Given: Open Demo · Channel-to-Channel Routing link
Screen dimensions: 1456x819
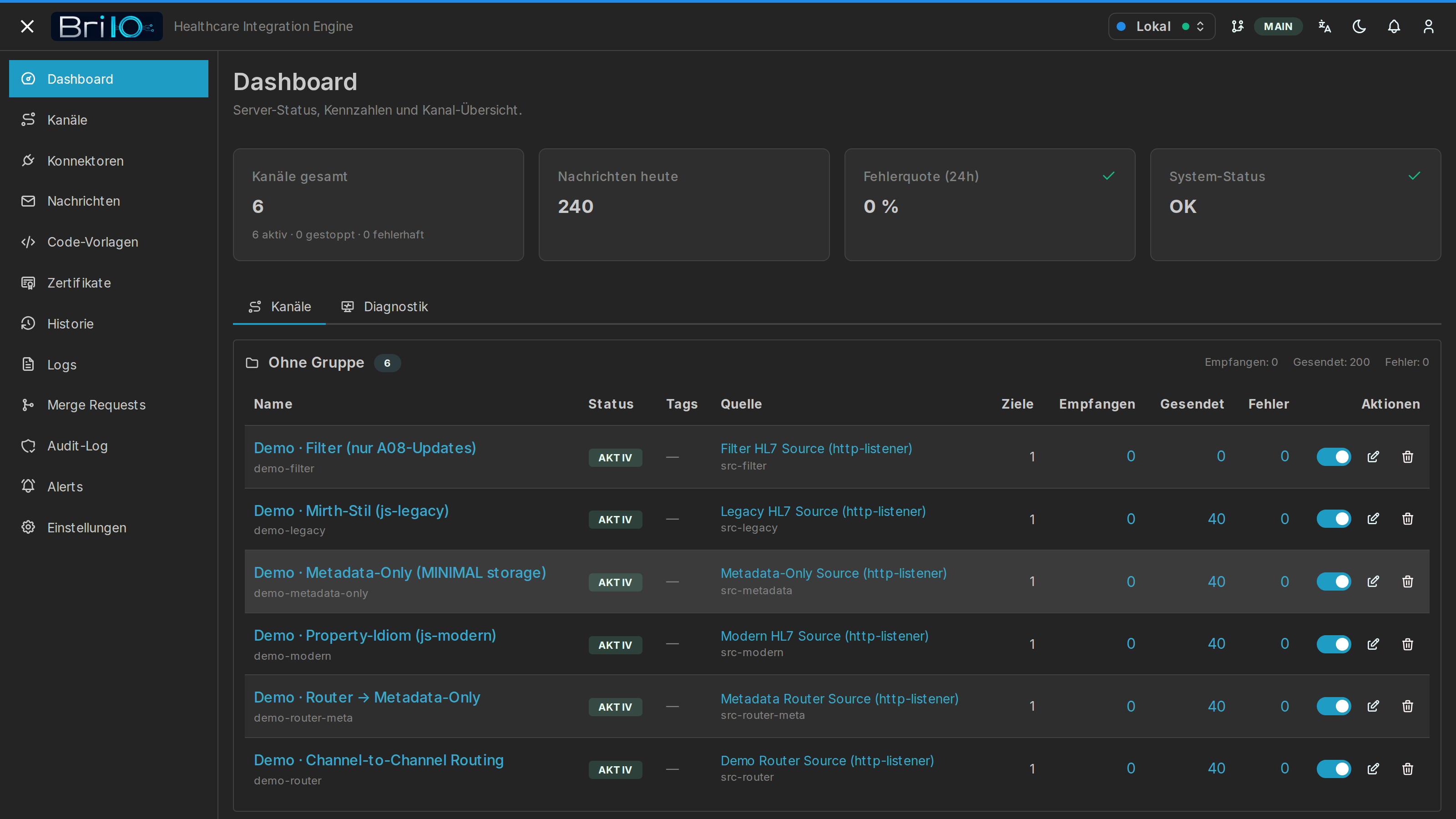Looking at the screenshot, I should click(x=379, y=760).
